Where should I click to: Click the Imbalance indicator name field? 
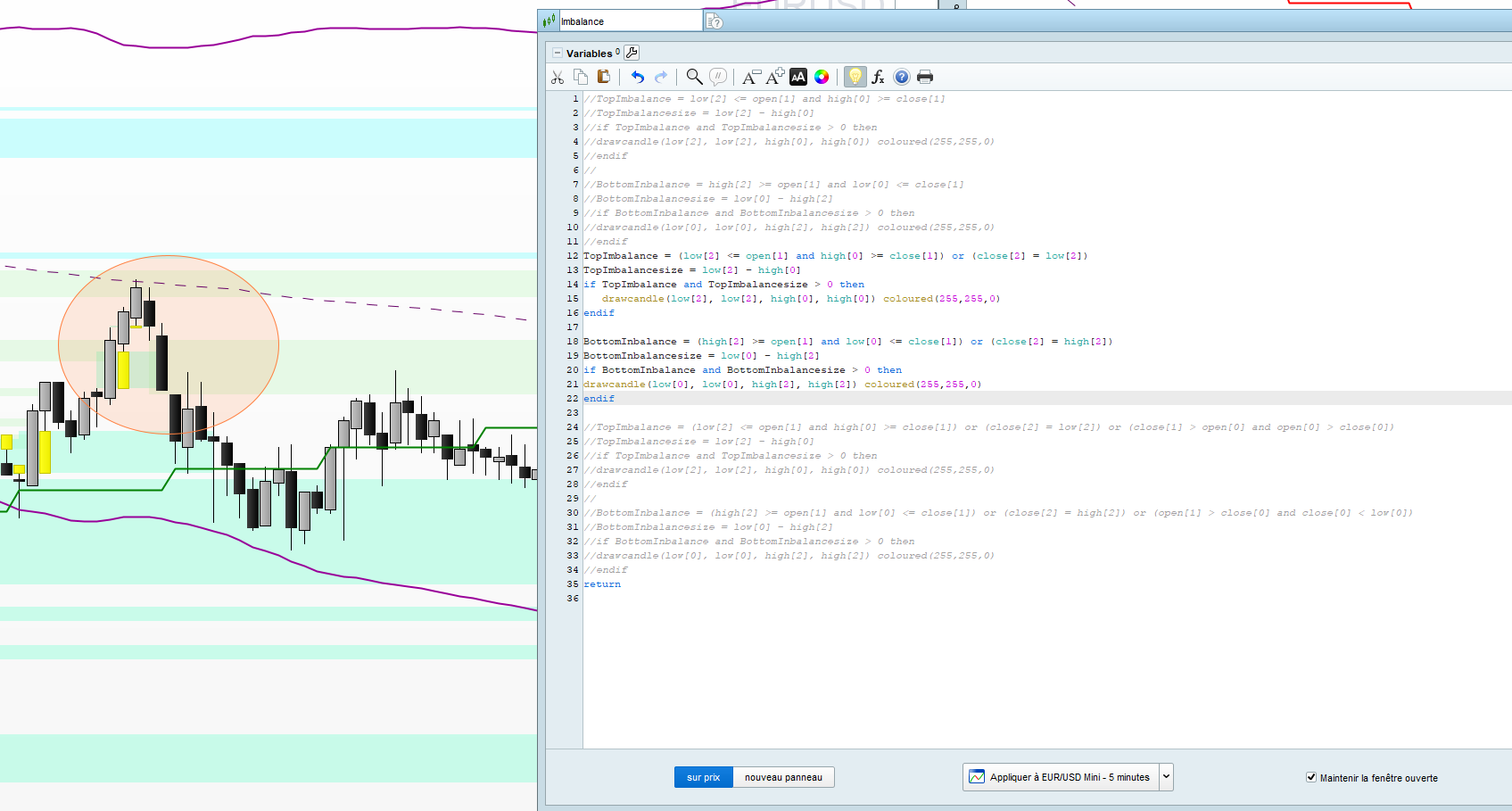(629, 21)
